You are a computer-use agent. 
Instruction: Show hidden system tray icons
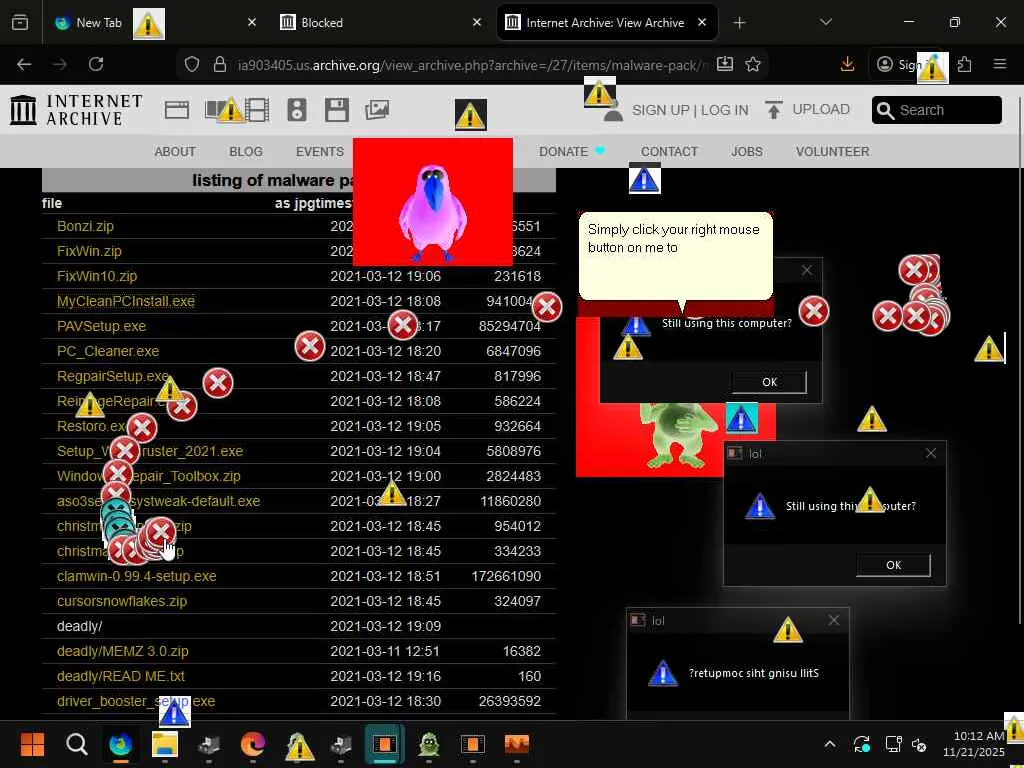(829, 744)
